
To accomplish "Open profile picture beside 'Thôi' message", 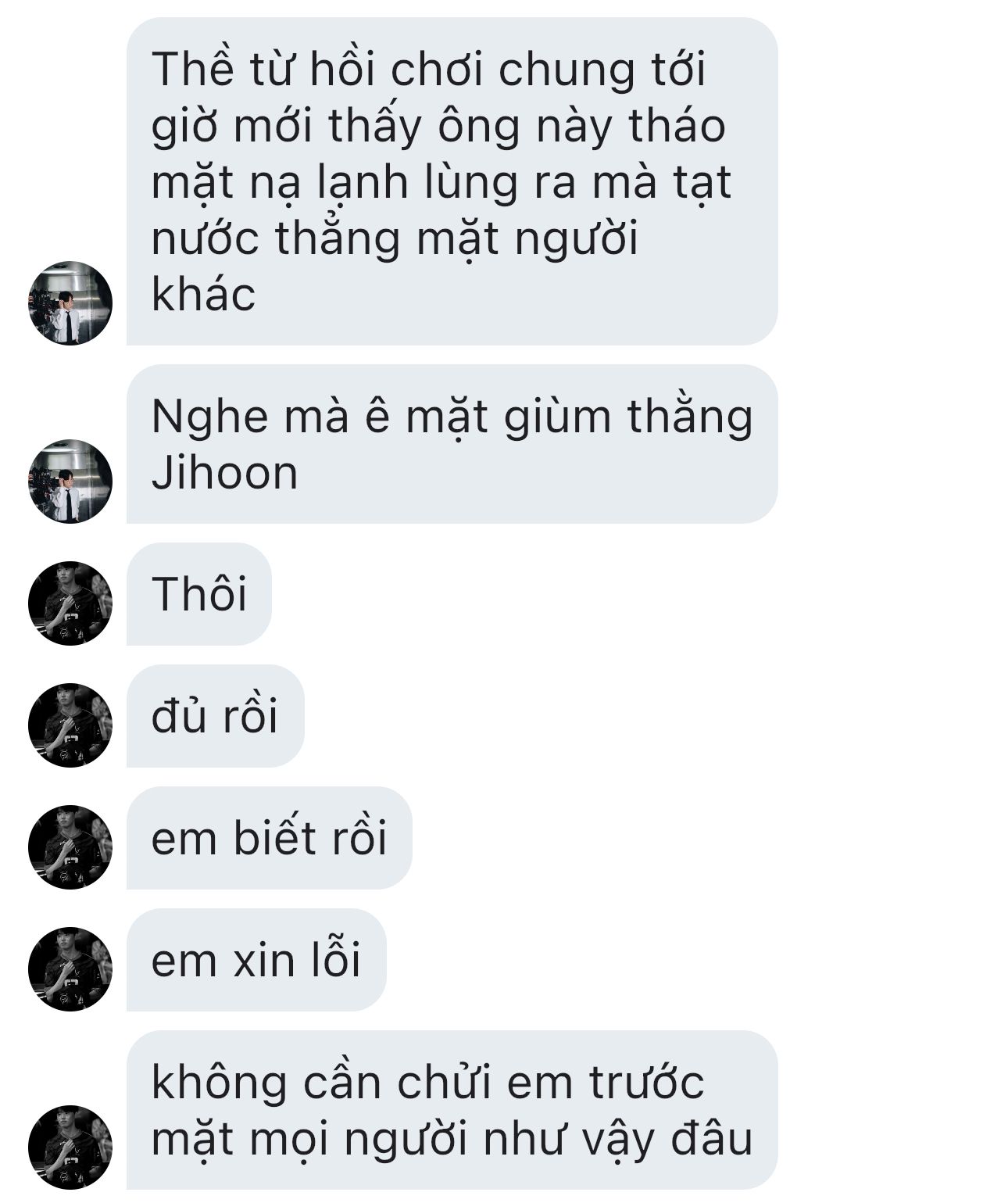I will [x=70, y=603].
